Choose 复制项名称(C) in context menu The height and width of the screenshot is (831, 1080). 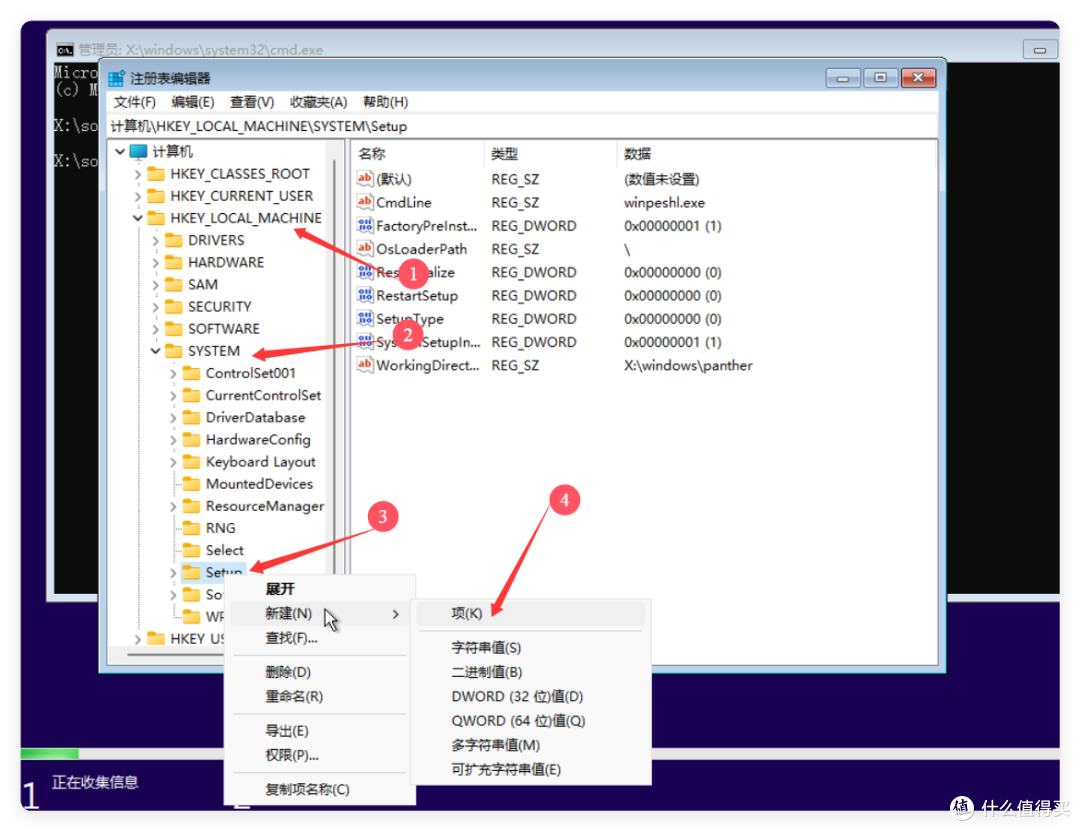(x=320, y=789)
